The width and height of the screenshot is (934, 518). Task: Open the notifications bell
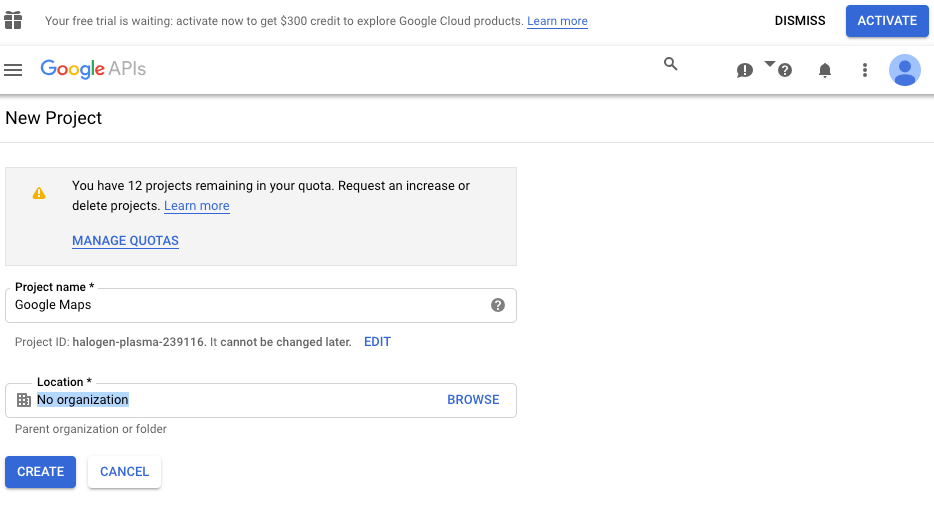[x=825, y=70]
